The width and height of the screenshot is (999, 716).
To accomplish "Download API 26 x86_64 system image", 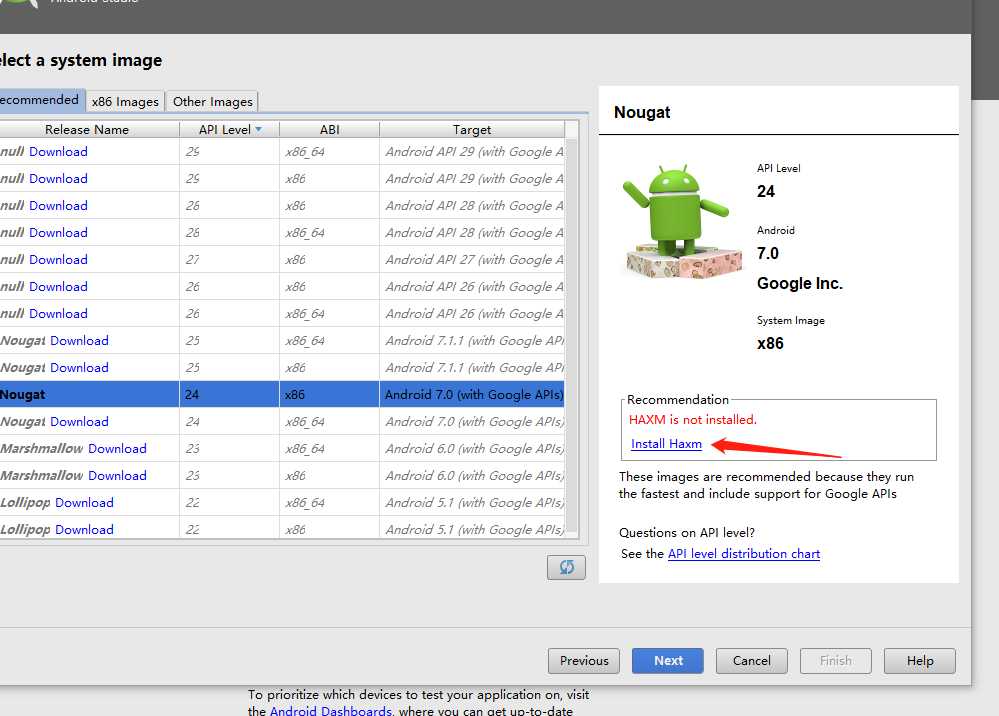I will point(58,313).
